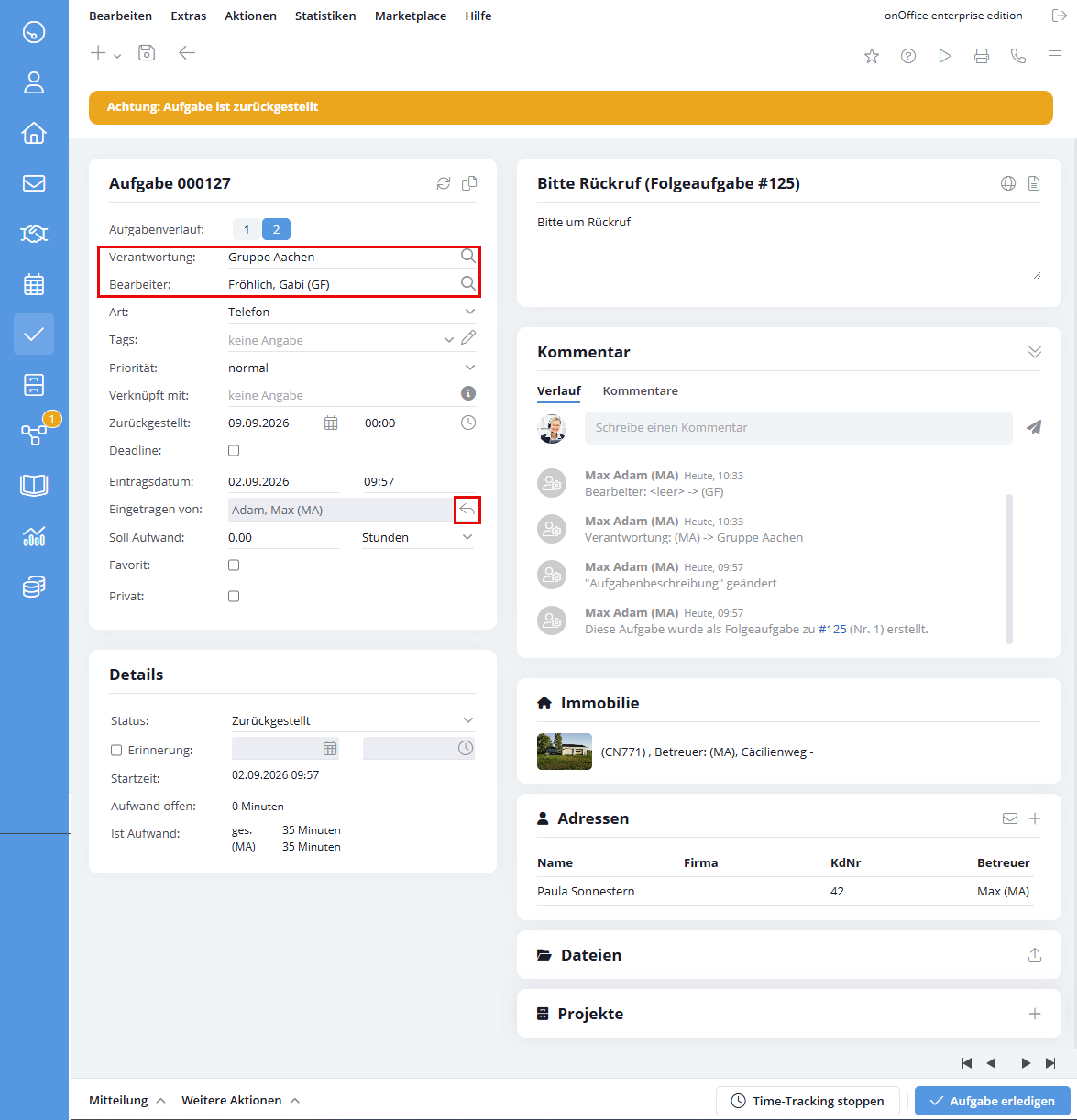Expand the Status Zurückgestellt dropdown
The width and height of the screenshot is (1077, 1120).
(353, 720)
